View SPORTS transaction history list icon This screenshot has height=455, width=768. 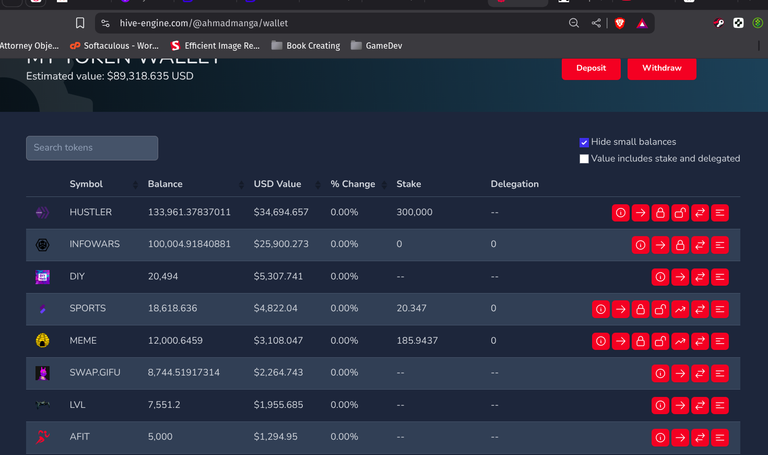(720, 309)
